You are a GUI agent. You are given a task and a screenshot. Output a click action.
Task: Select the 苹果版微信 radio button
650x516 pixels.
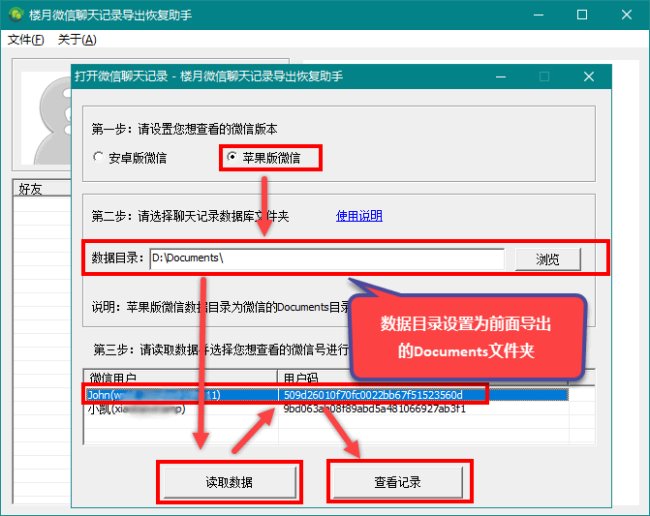coord(264,157)
